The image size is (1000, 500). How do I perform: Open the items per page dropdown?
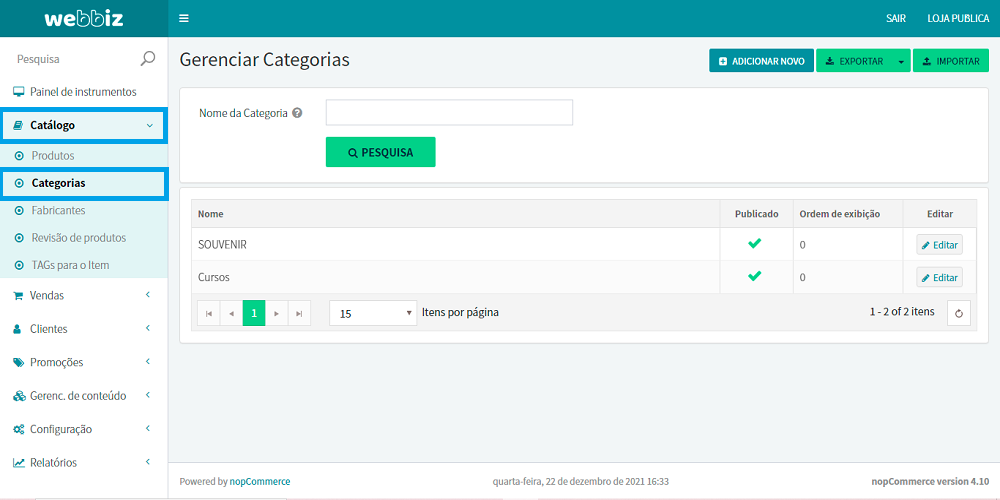(372, 313)
